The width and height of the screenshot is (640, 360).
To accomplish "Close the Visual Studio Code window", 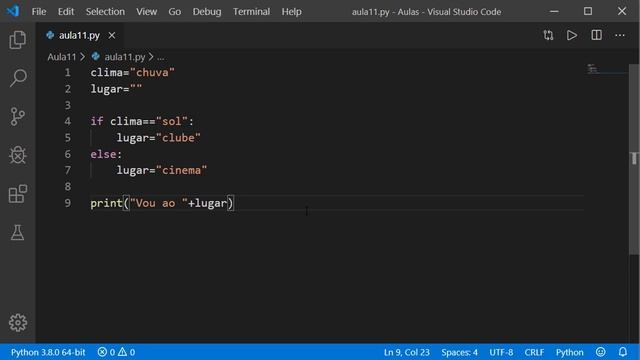I will pos(622,11).
